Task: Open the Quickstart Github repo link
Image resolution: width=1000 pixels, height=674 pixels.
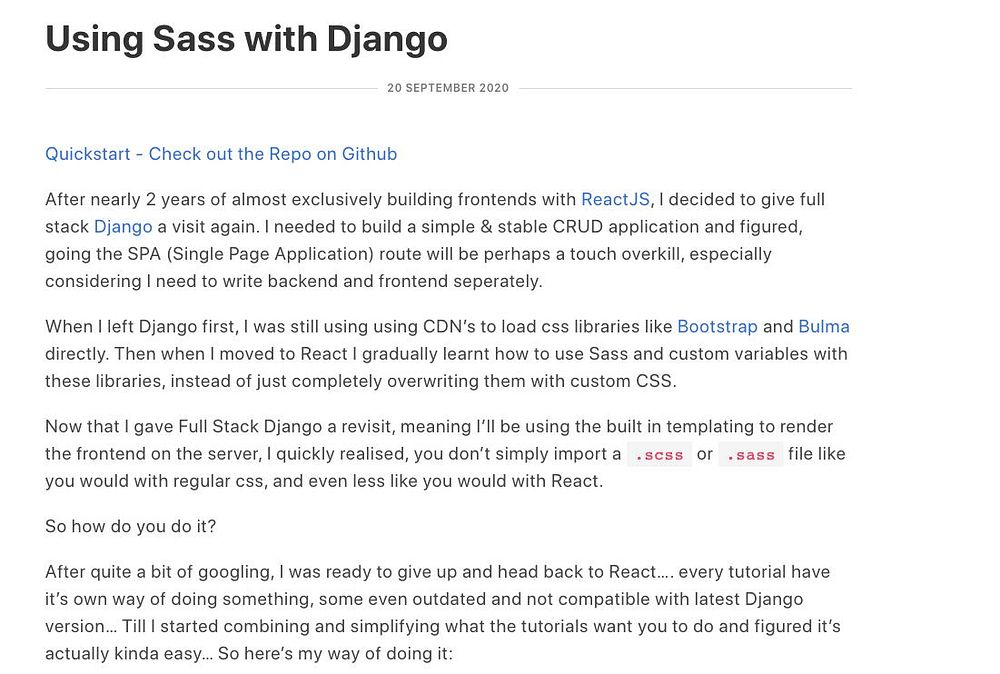Action: point(221,154)
